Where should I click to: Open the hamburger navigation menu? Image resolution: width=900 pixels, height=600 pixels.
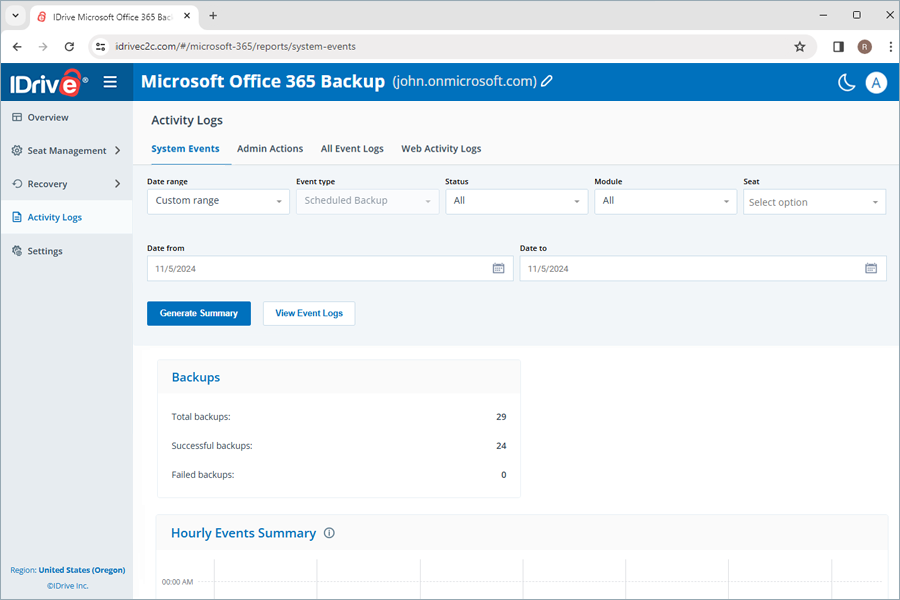(x=110, y=82)
